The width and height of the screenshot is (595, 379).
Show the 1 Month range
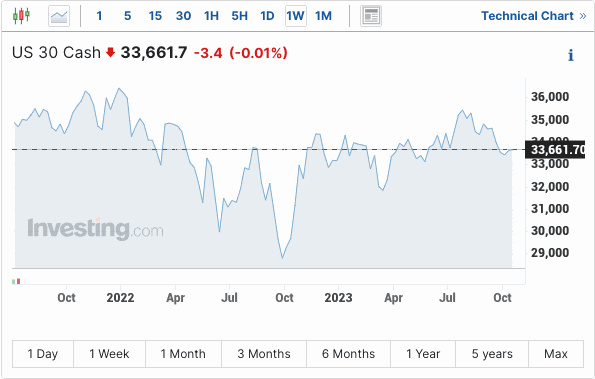(183, 354)
